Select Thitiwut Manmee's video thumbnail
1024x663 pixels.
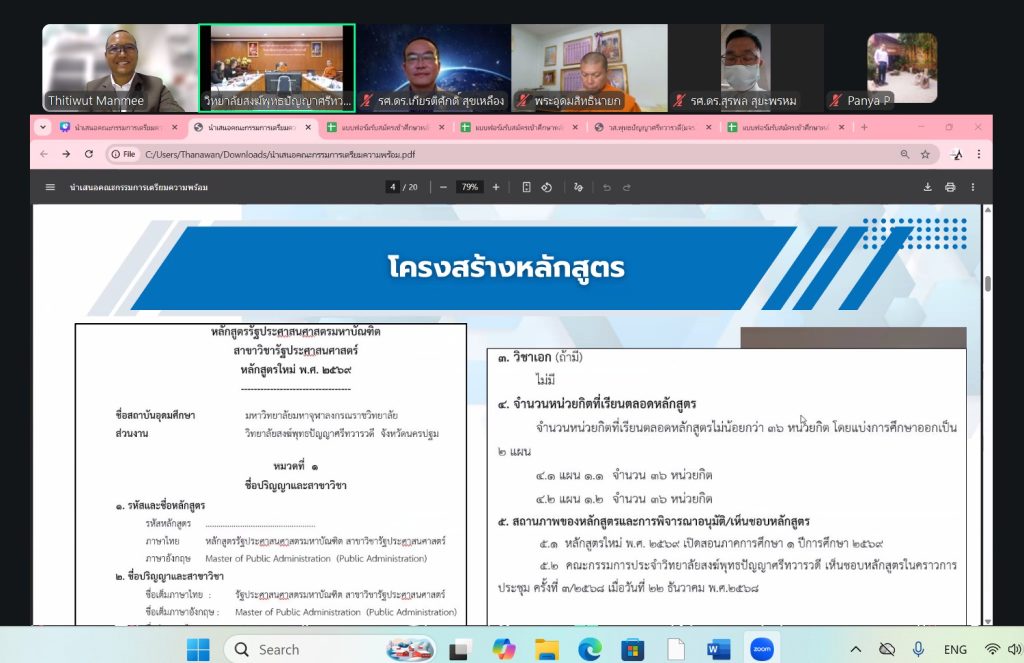coord(119,67)
